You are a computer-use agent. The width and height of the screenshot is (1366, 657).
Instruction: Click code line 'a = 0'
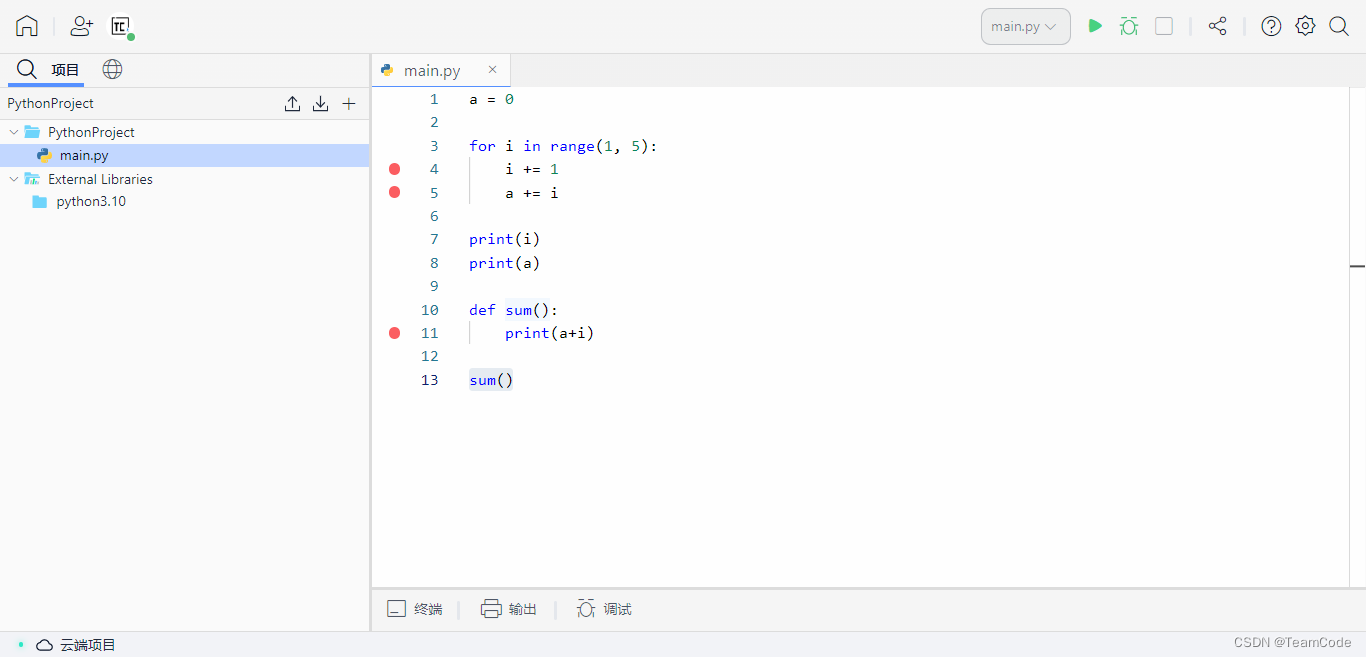click(x=491, y=99)
